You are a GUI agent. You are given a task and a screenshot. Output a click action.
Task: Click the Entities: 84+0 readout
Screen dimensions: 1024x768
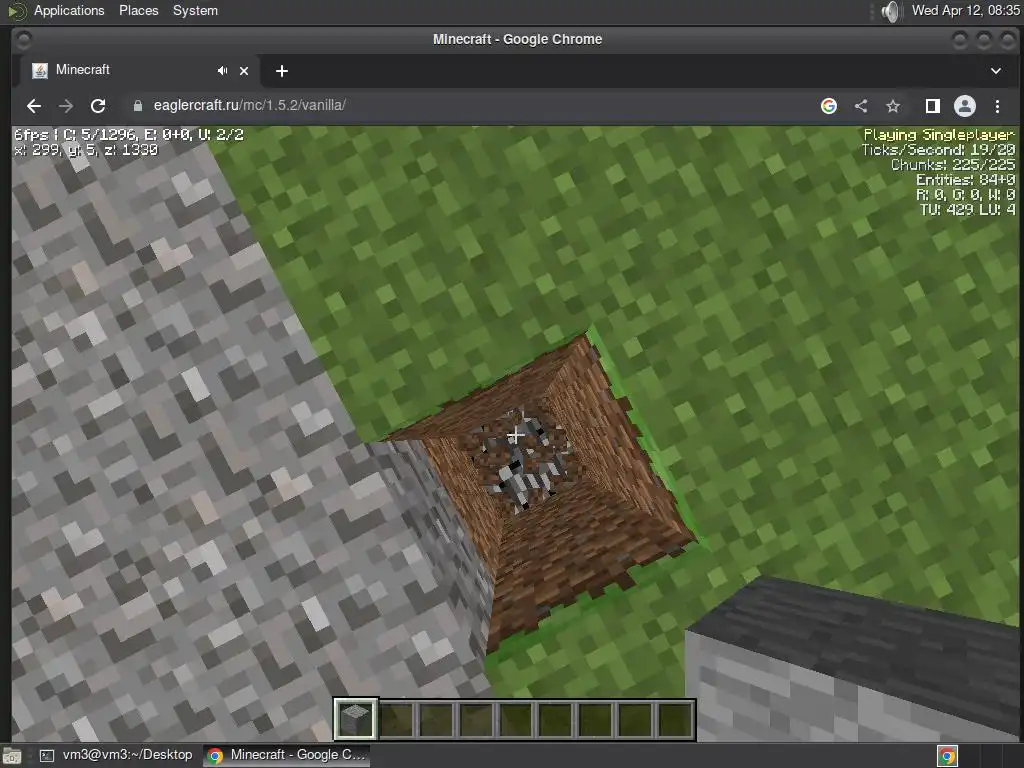[x=965, y=180]
